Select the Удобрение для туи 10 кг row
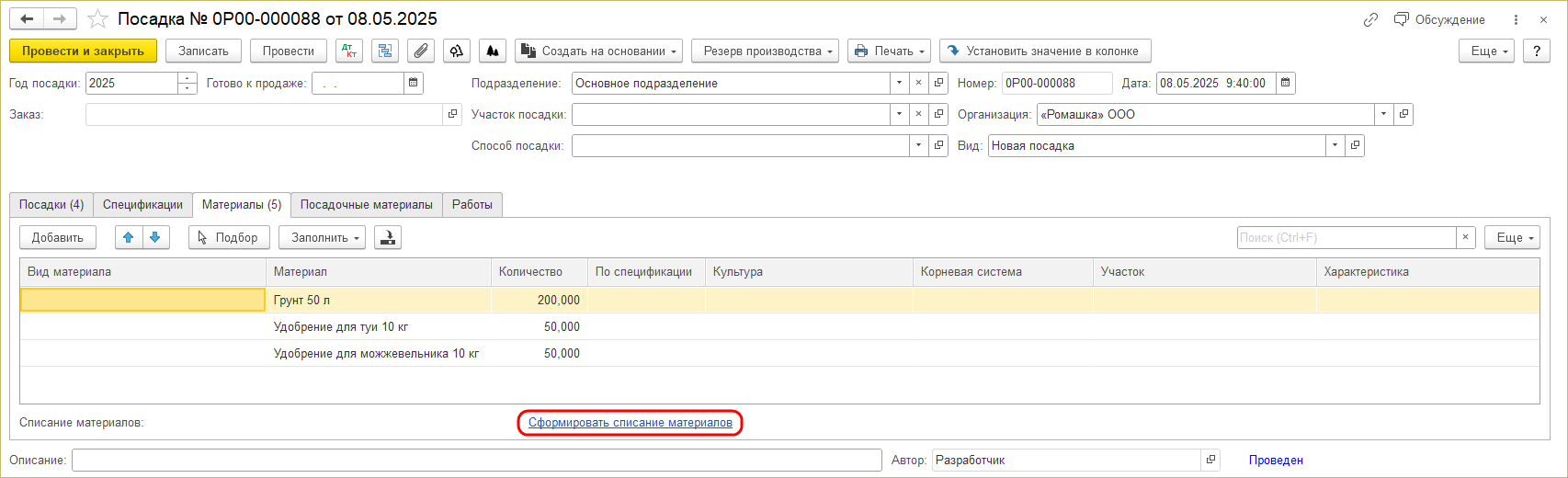 pyautogui.click(x=341, y=327)
